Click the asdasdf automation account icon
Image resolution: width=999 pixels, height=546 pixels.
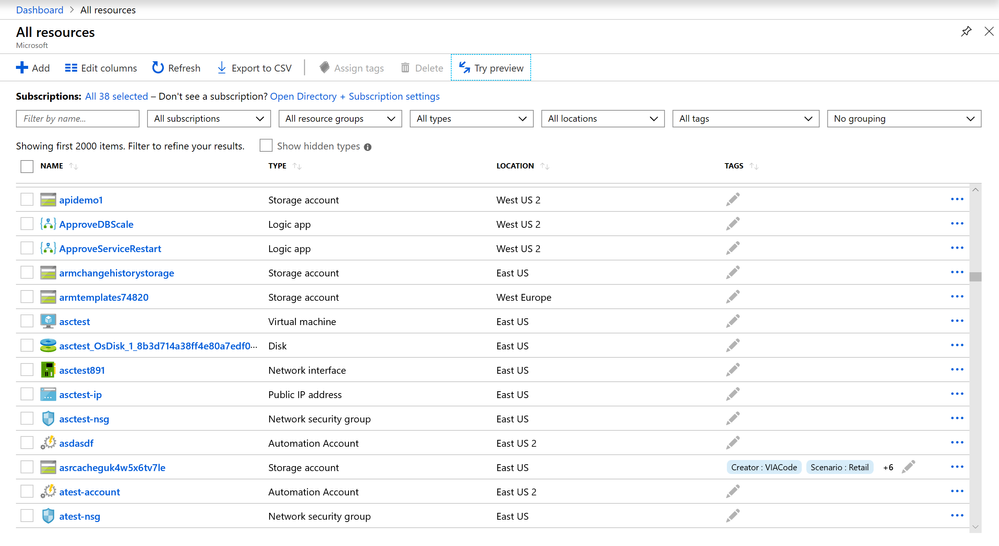coord(48,443)
